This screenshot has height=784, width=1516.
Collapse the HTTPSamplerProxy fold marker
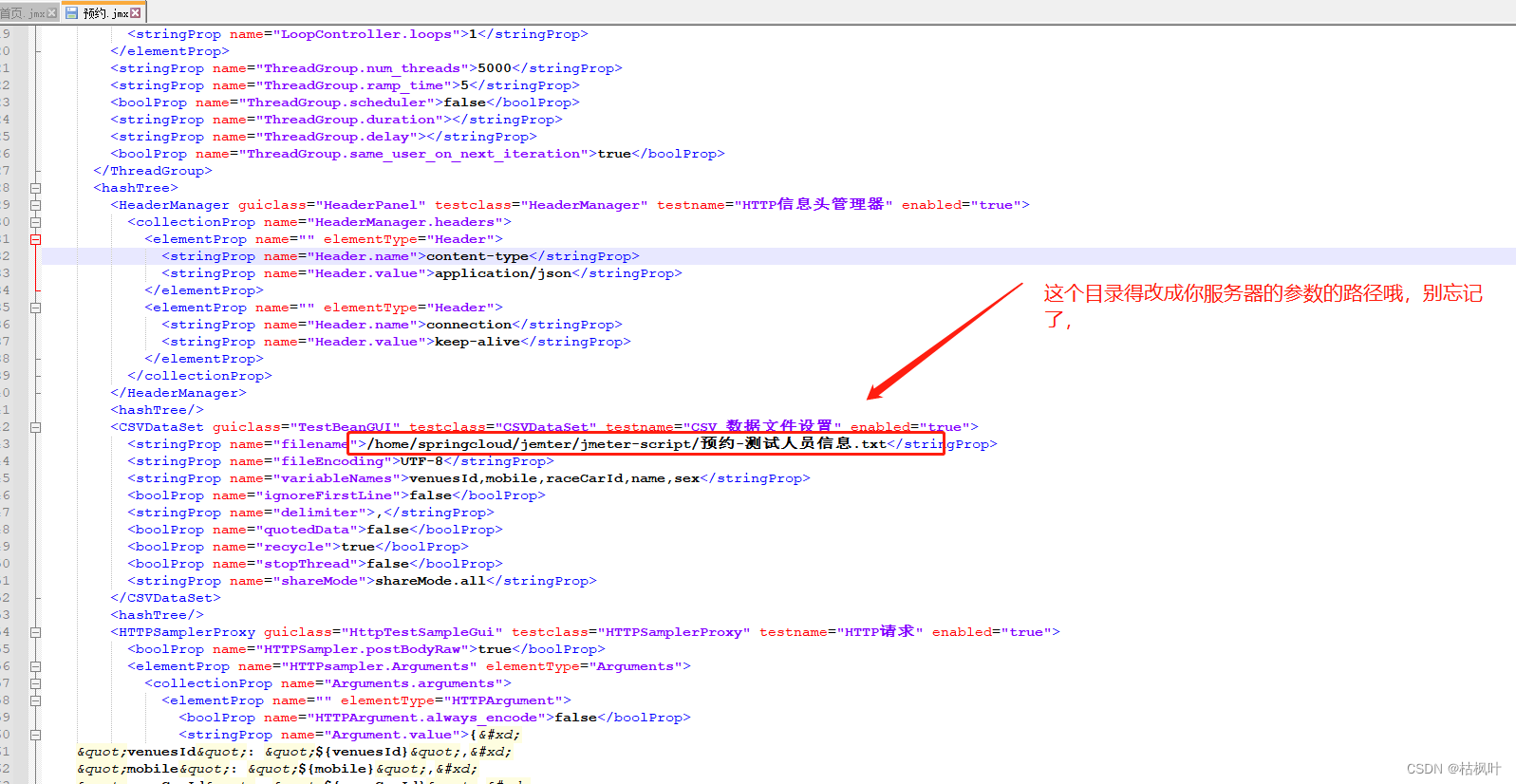(35, 632)
